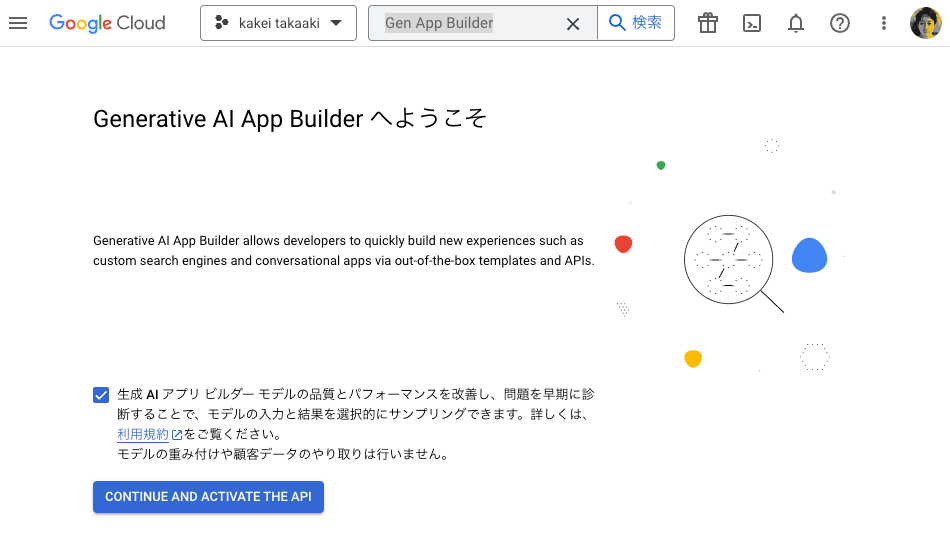Clear search text with X icon
Image resolution: width=950 pixels, height=548 pixels.
[573, 24]
